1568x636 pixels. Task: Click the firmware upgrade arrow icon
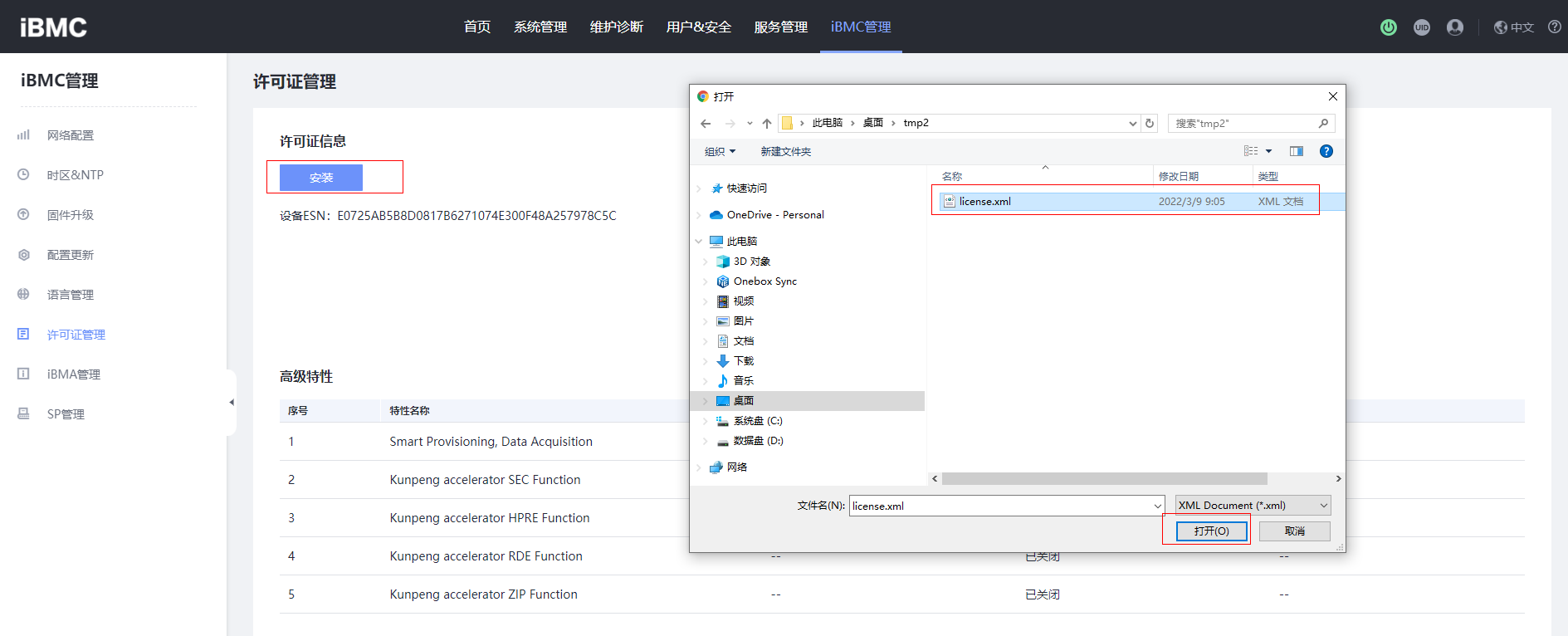pyautogui.click(x=23, y=214)
